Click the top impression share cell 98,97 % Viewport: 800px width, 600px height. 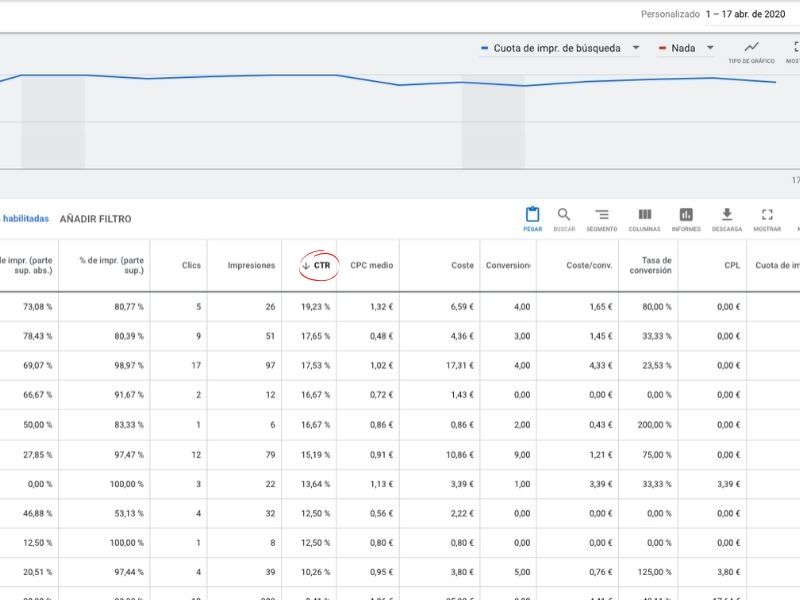129,365
